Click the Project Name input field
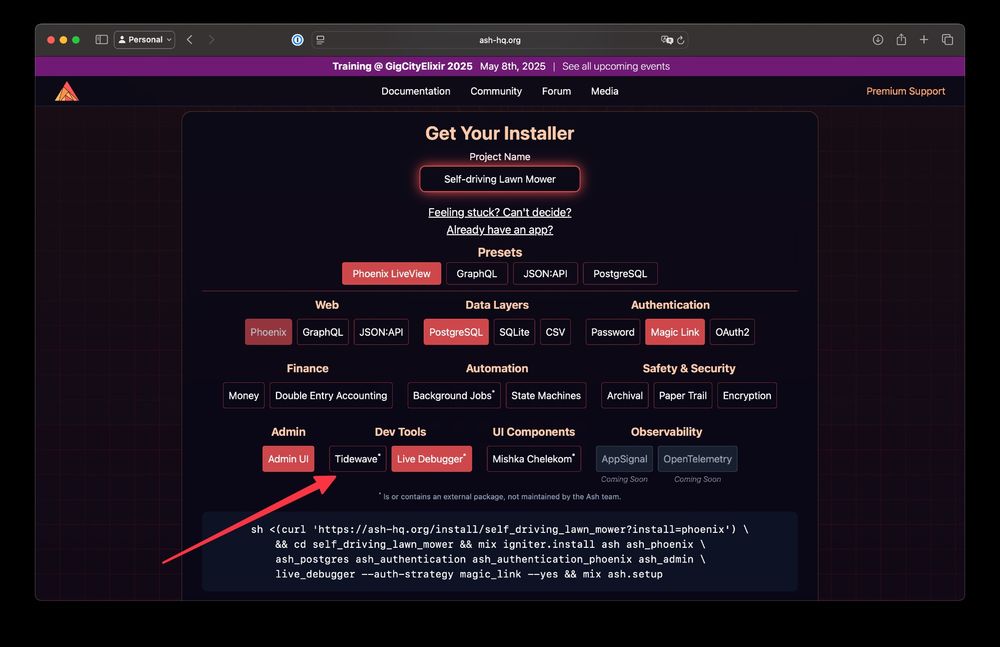Image resolution: width=1000 pixels, height=647 pixels. 500,179
